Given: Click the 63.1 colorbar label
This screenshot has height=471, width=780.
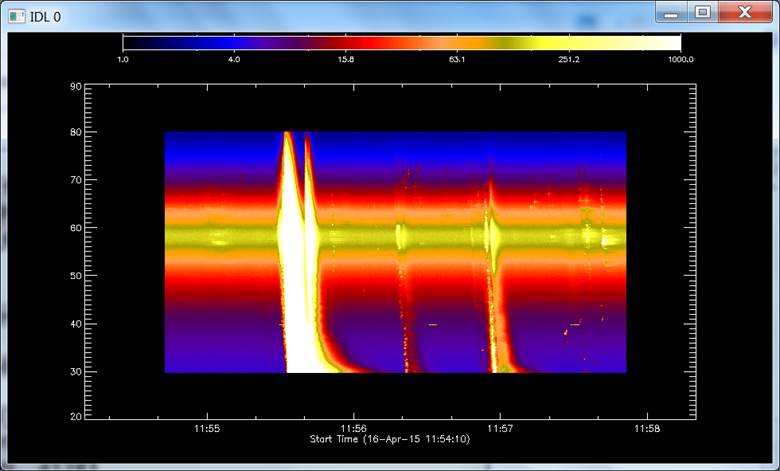Looking at the screenshot, I should (457, 59).
